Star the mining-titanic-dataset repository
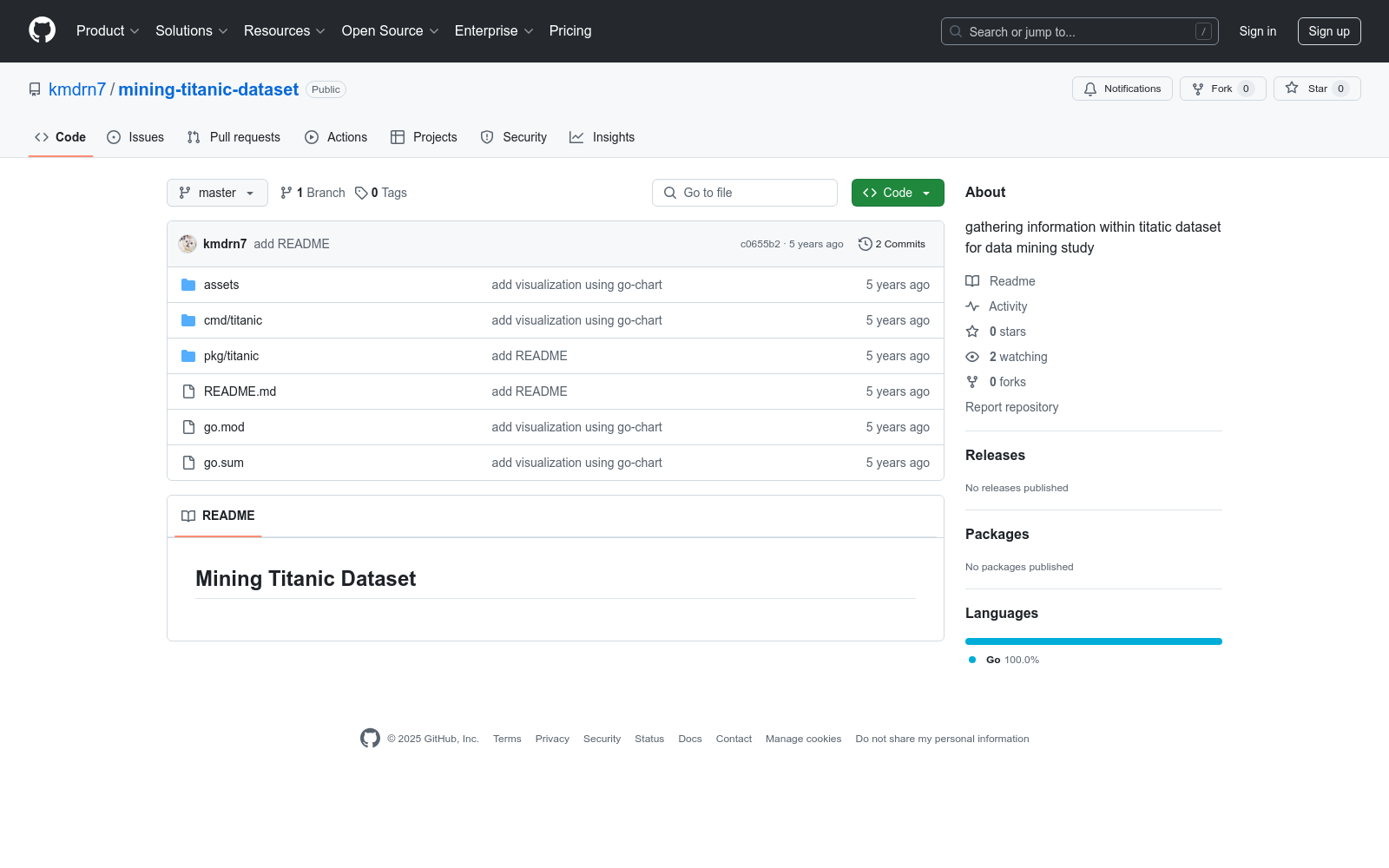This screenshot has height=868, width=1389. [1317, 89]
